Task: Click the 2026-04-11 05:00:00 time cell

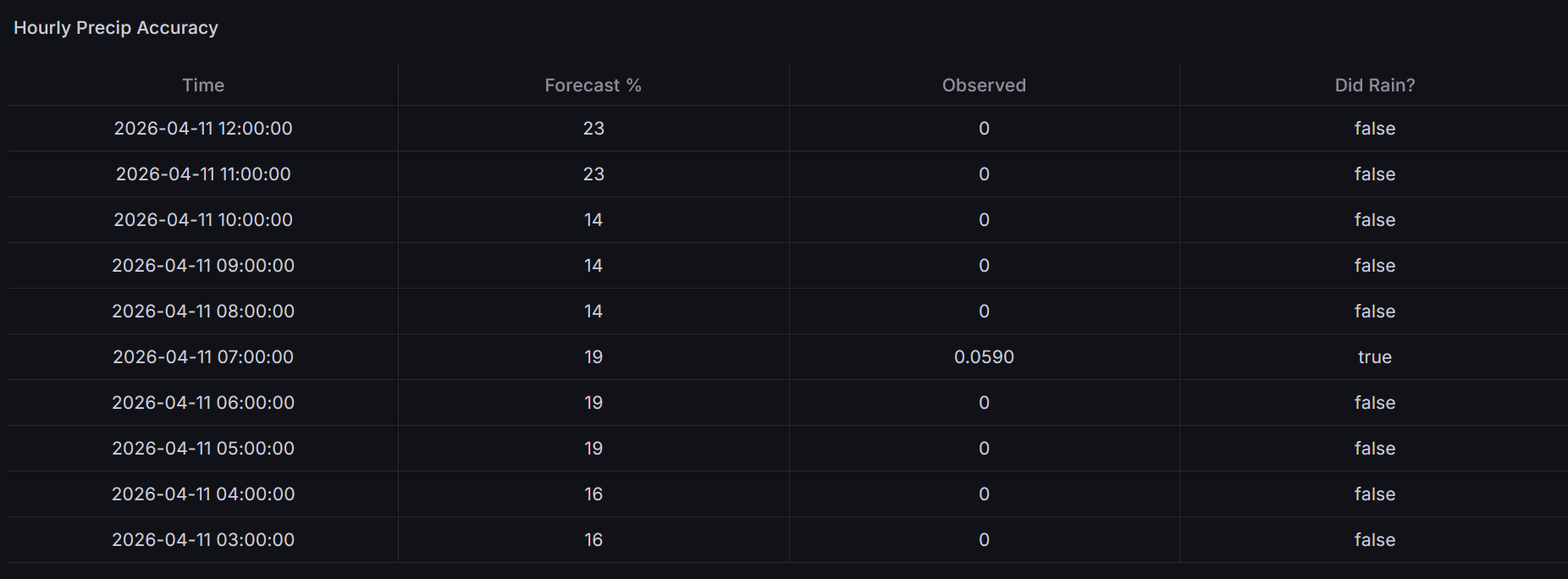Action: [203, 449]
